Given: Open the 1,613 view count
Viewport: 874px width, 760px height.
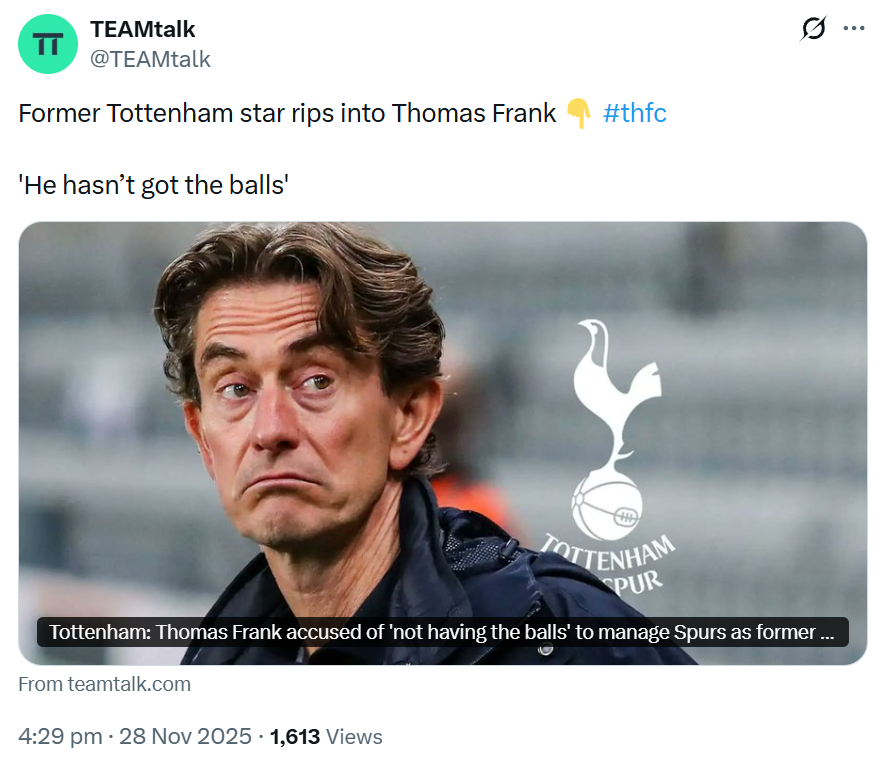Looking at the screenshot, I should point(295,737).
